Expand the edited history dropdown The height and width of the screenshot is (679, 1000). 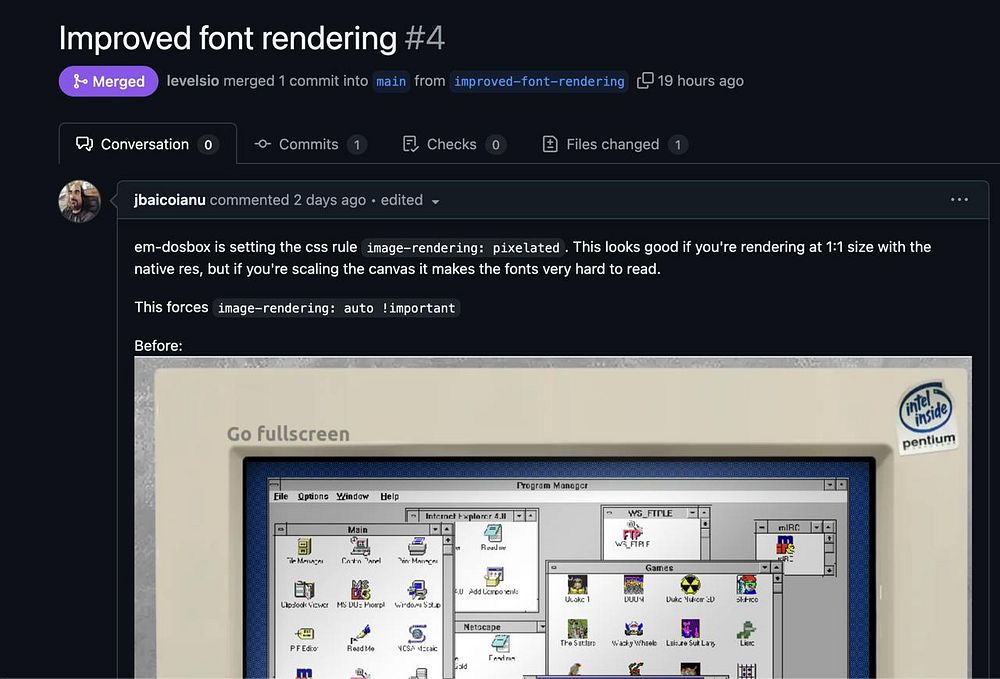(x=410, y=200)
